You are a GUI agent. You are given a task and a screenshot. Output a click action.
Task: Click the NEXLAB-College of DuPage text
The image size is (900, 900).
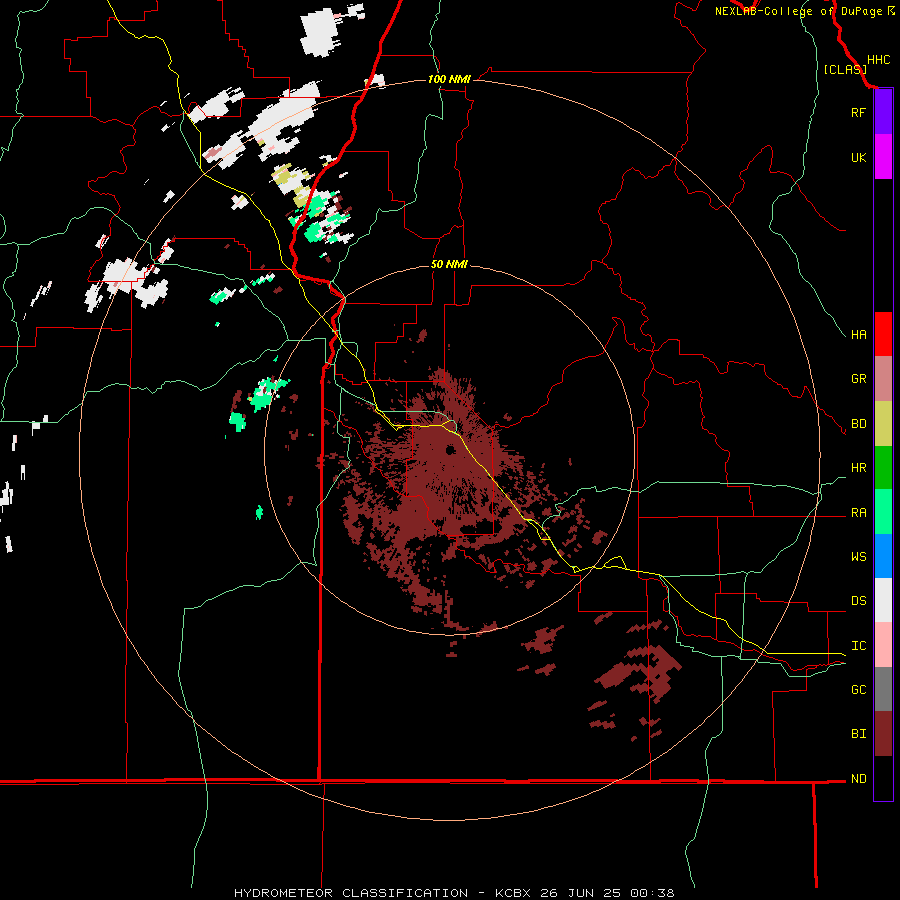tap(798, 11)
